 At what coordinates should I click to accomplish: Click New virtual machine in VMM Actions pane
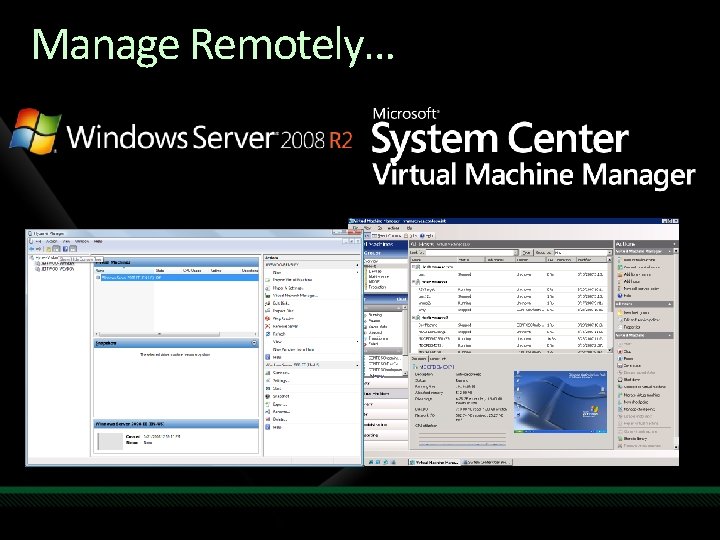[x=640, y=259]
